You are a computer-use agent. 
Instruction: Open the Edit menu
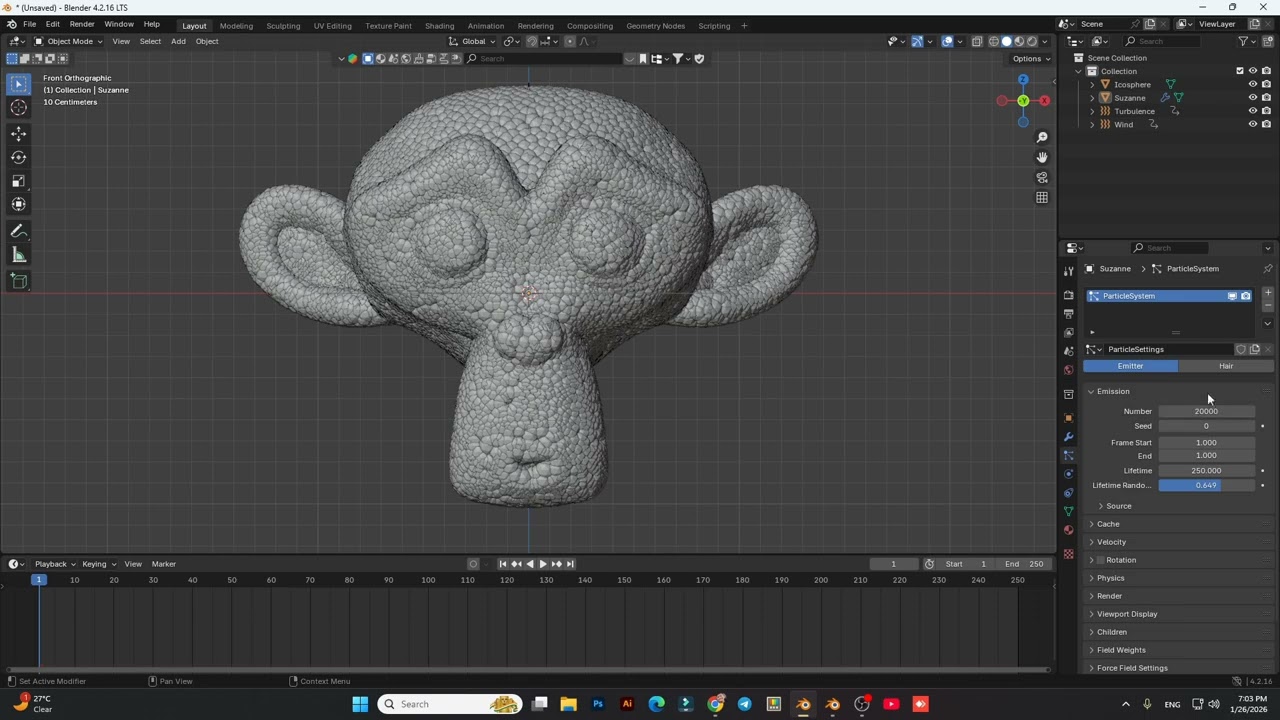tap(52, 24)
